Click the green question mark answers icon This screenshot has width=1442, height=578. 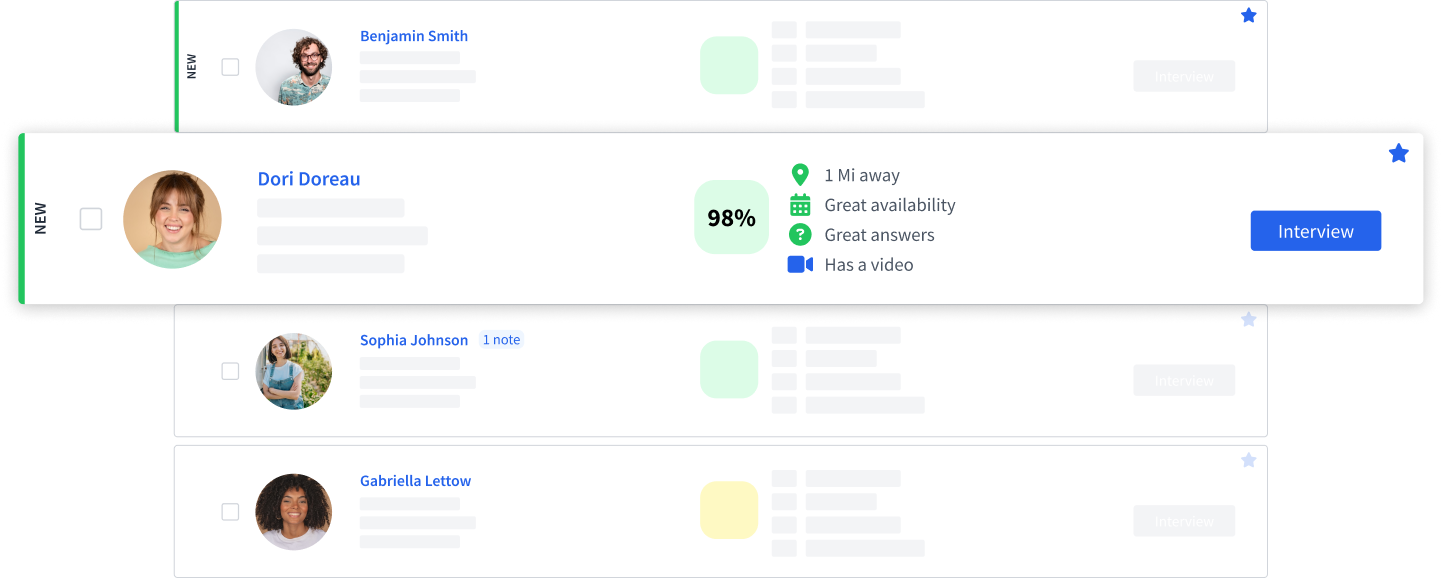point(799,235)
